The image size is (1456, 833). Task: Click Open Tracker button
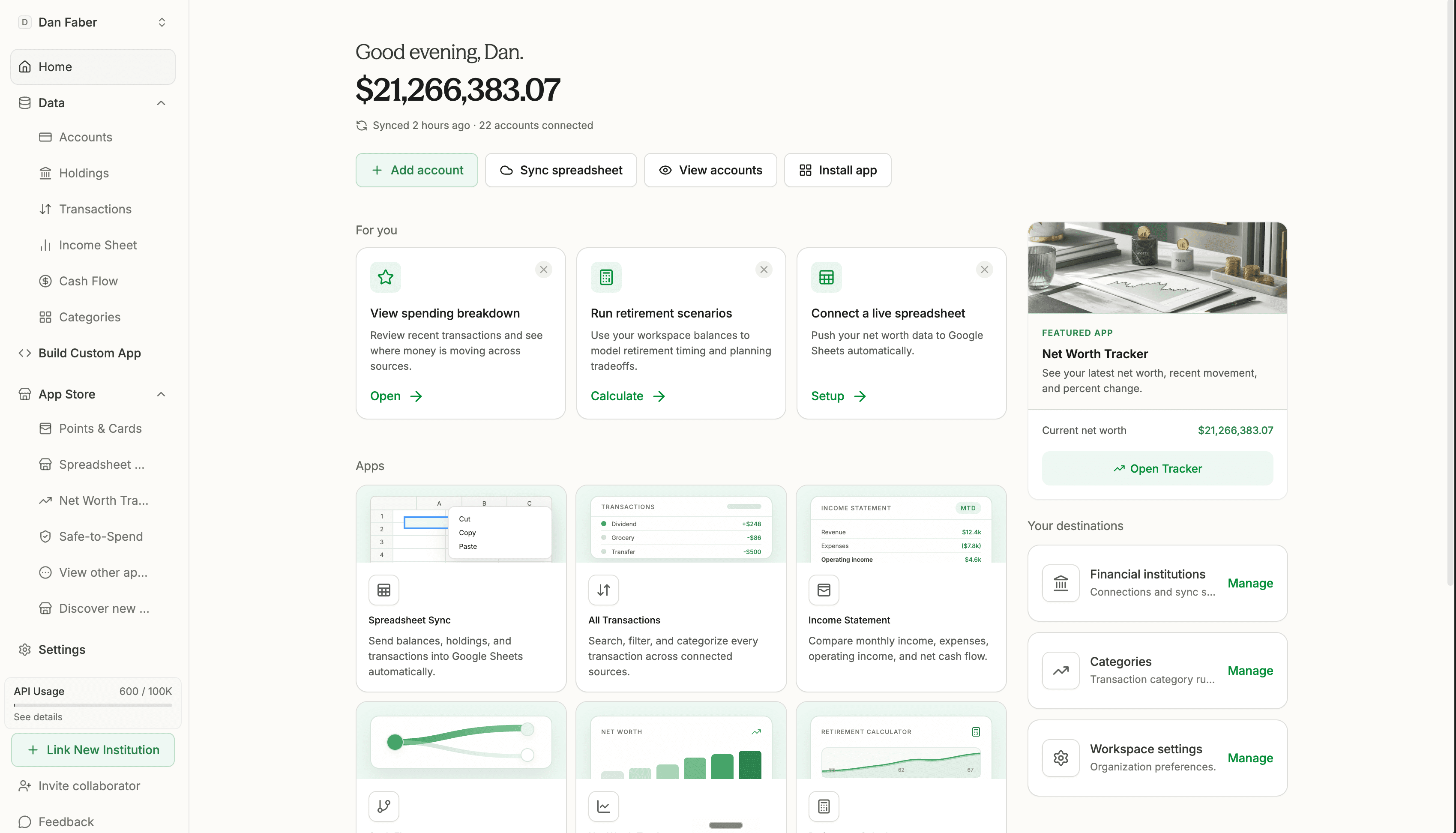point(1157,469)
